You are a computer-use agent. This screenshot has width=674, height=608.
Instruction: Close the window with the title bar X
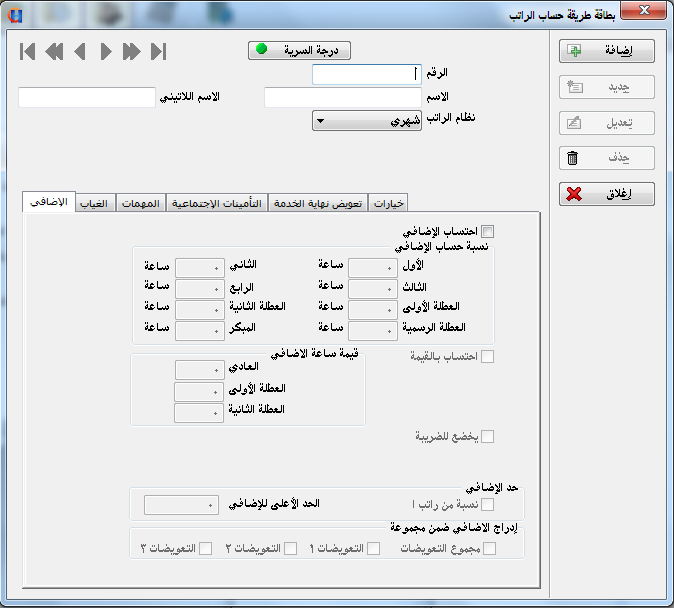click(643, 10)
